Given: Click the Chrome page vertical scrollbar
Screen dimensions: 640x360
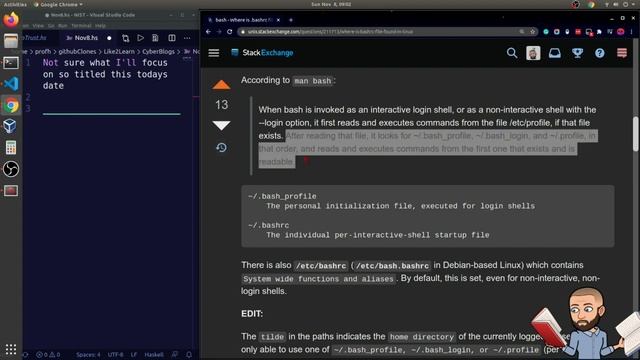Looking at the screenshot, I should coord(636,134).
